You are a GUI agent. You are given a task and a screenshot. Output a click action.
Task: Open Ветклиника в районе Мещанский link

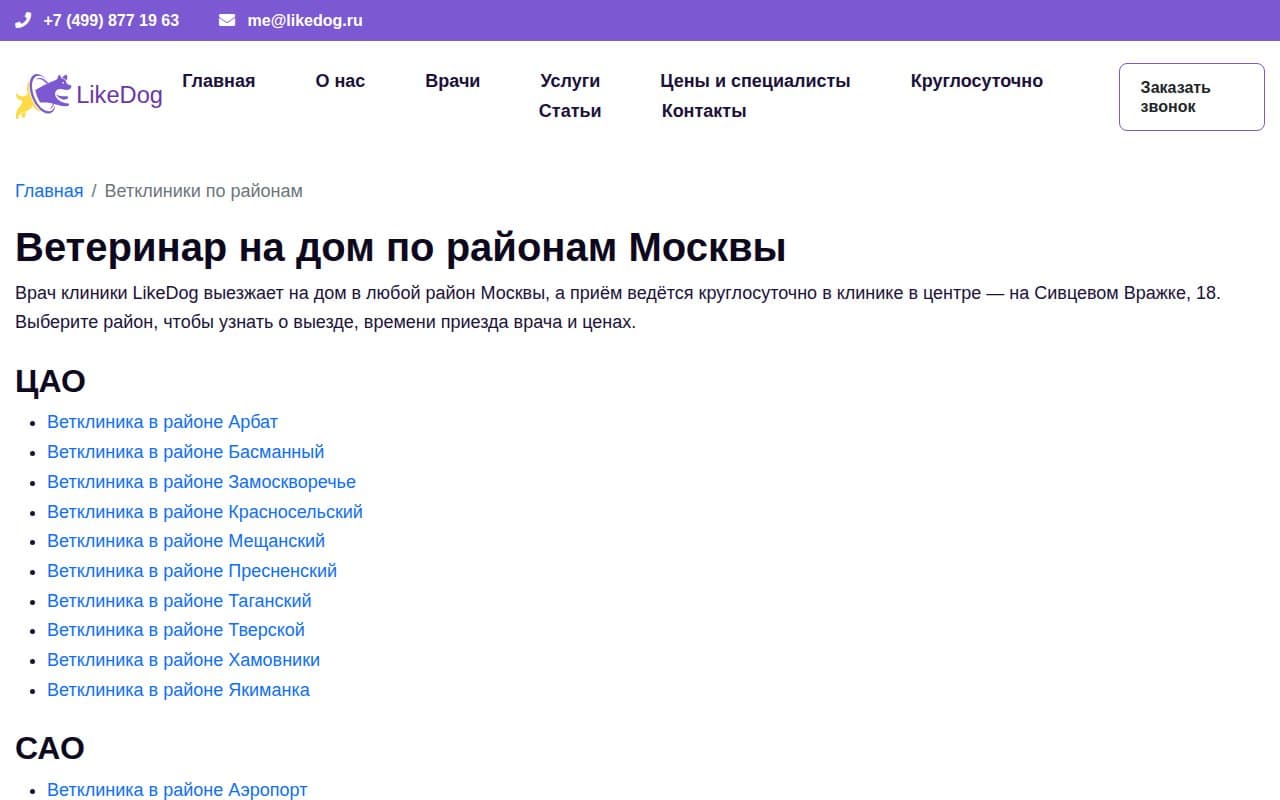coord(186,541)
